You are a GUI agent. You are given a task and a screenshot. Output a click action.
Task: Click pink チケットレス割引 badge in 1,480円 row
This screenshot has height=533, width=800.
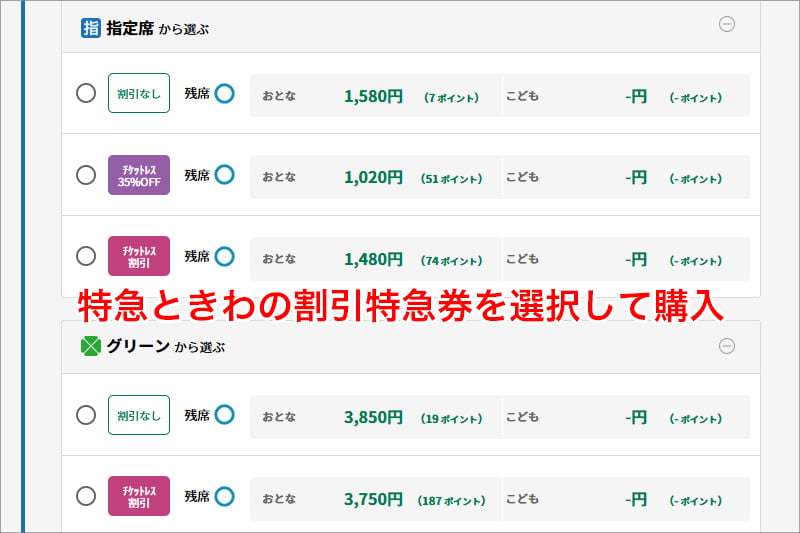tap(139, 256)
